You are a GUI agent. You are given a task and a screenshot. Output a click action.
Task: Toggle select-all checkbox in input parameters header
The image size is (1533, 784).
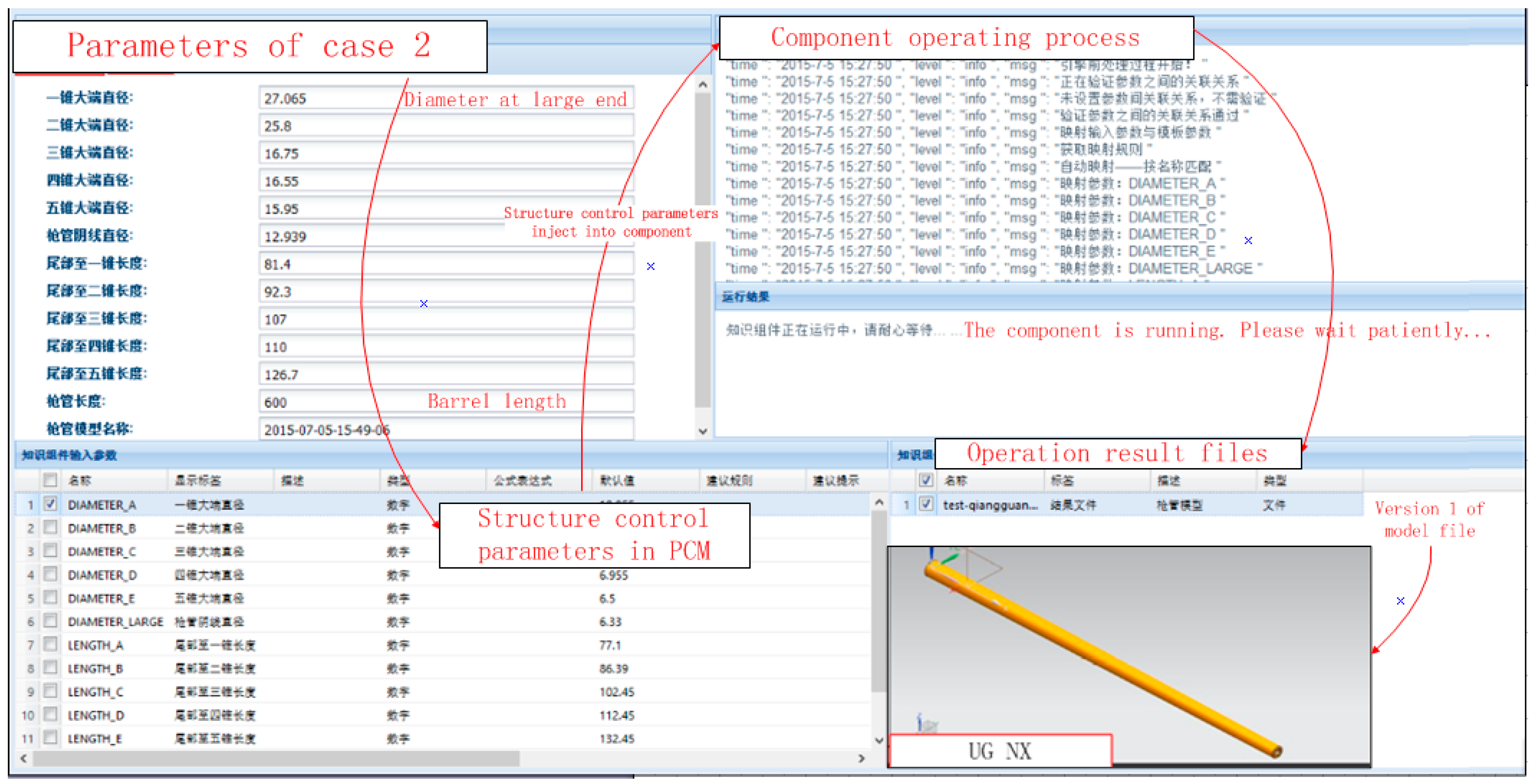(51, 480)
